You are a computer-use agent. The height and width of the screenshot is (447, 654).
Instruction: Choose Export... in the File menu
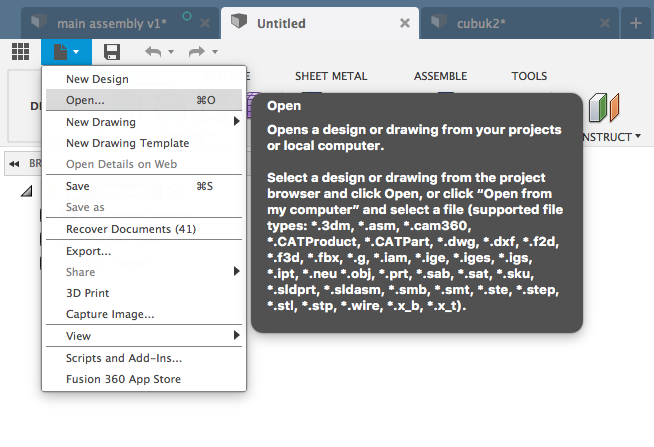tap(88, 251)
